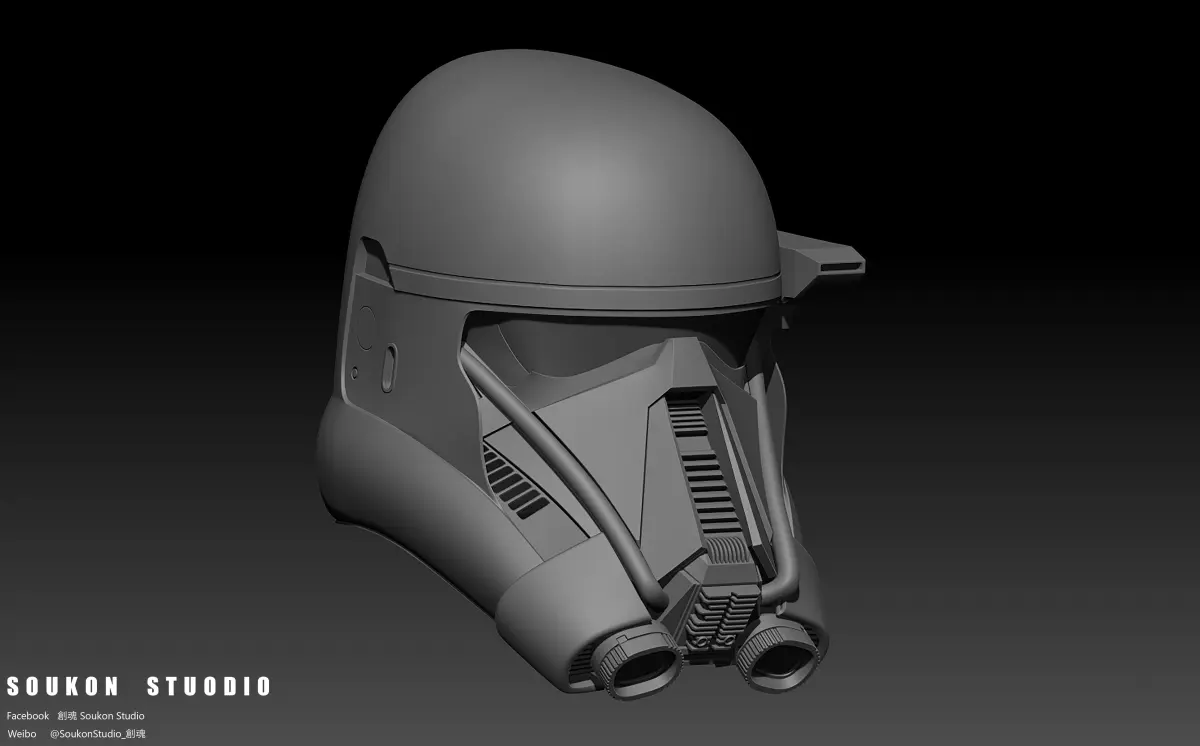Screen dimensions: 1200x746
Task: Click the "創魂 Soukon Studio" Facebook name
Action: (x=101, y=716)
